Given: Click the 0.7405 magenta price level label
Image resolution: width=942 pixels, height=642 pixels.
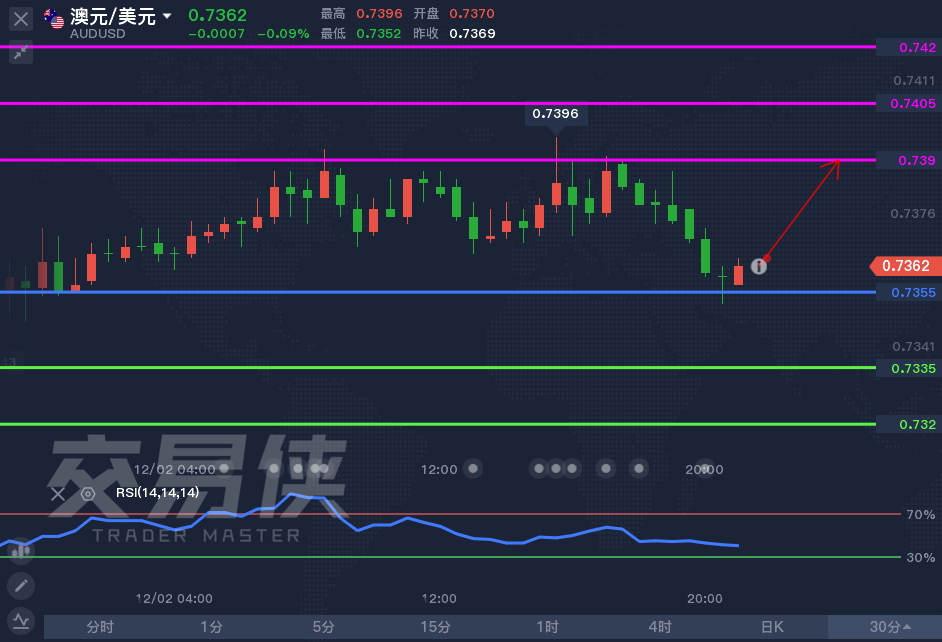Looking at the screenshot, I should (909, 103).
